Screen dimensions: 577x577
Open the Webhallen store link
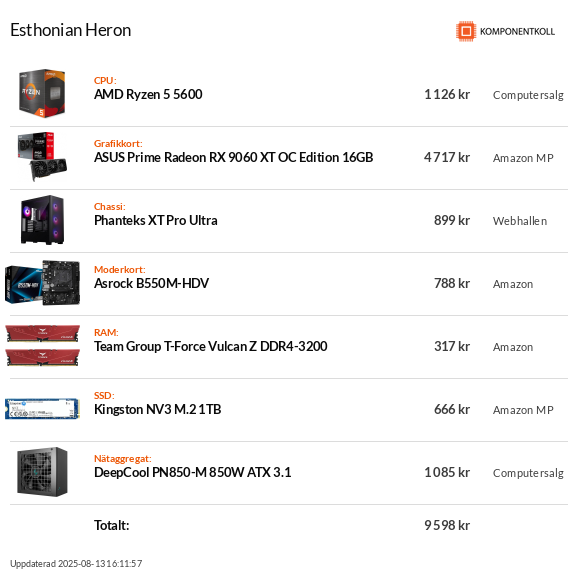click(520, 221)
